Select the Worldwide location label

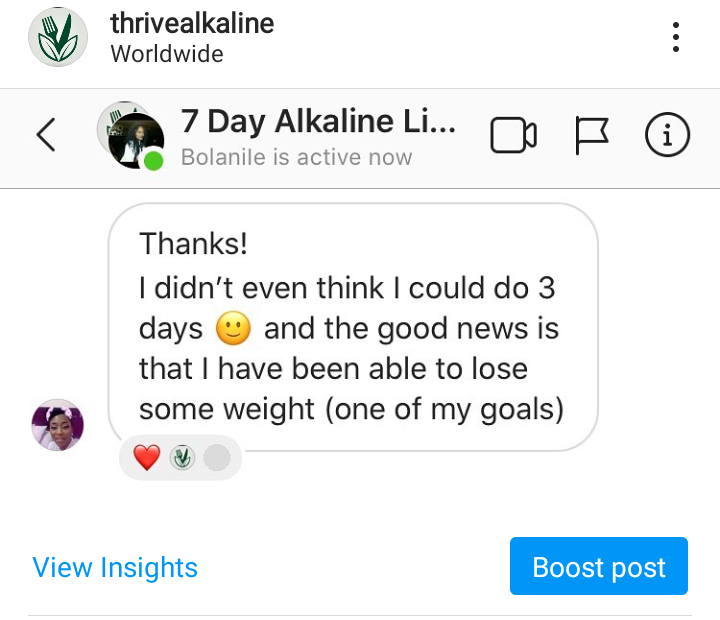click(166, 53)
